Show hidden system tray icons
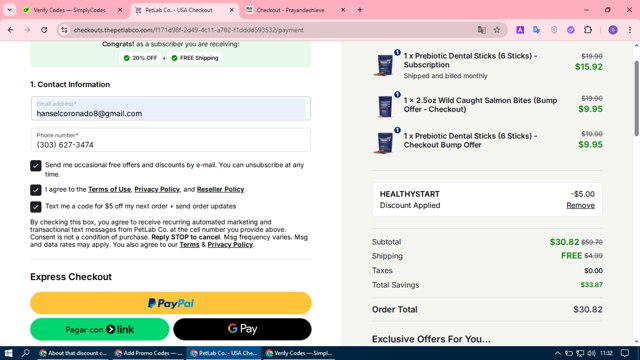The height and width of the screenshot is (360, 640). [557, 353]
